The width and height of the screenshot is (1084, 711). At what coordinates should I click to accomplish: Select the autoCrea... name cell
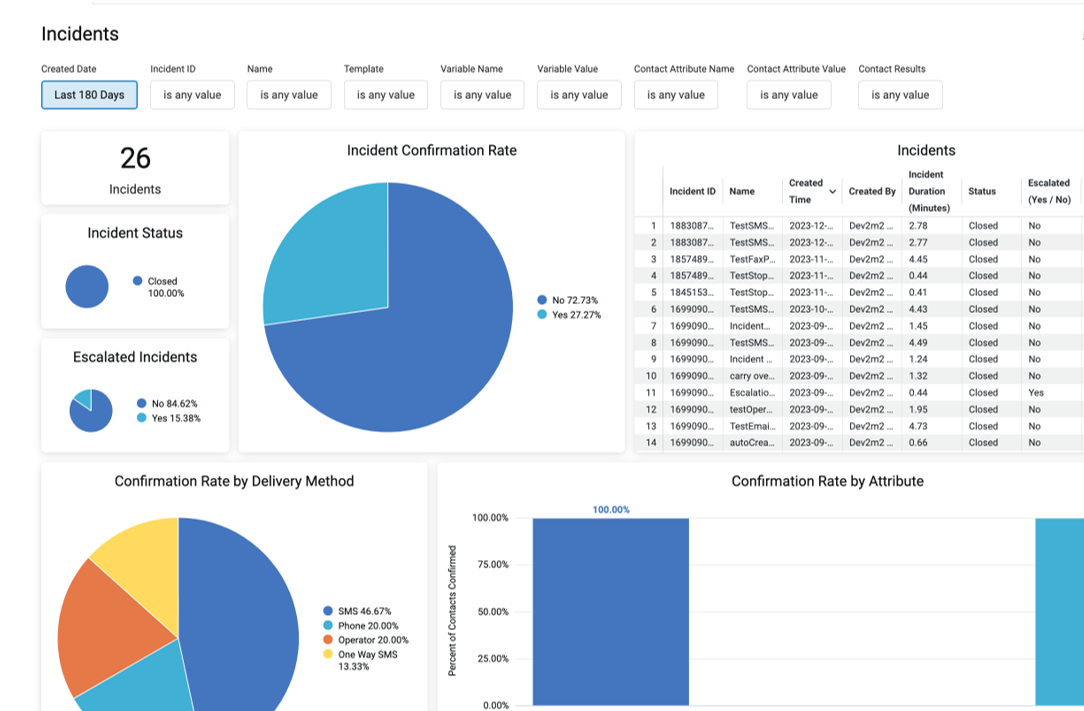(752, 443)
